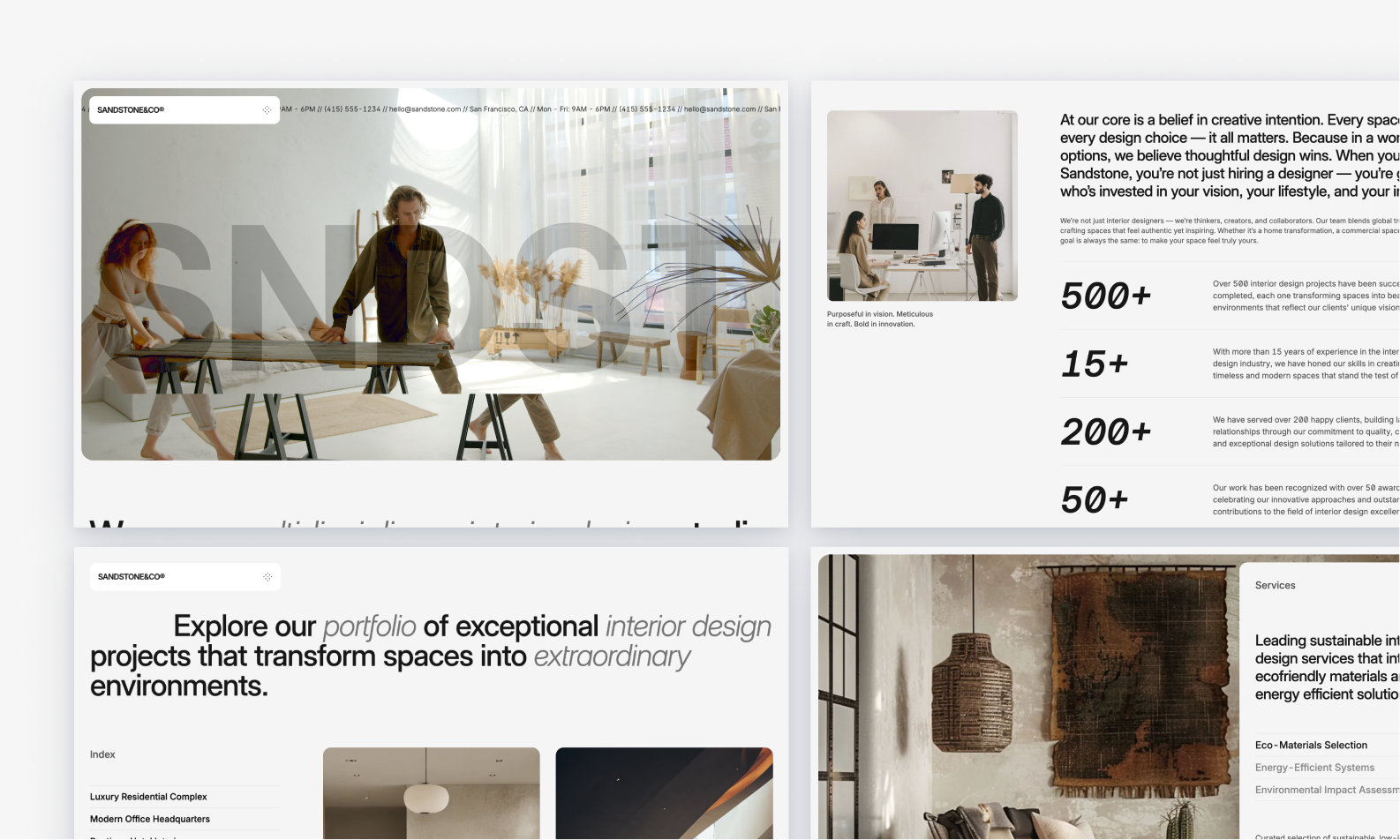Open Modern Office Headquarters project

coord(150,820)
